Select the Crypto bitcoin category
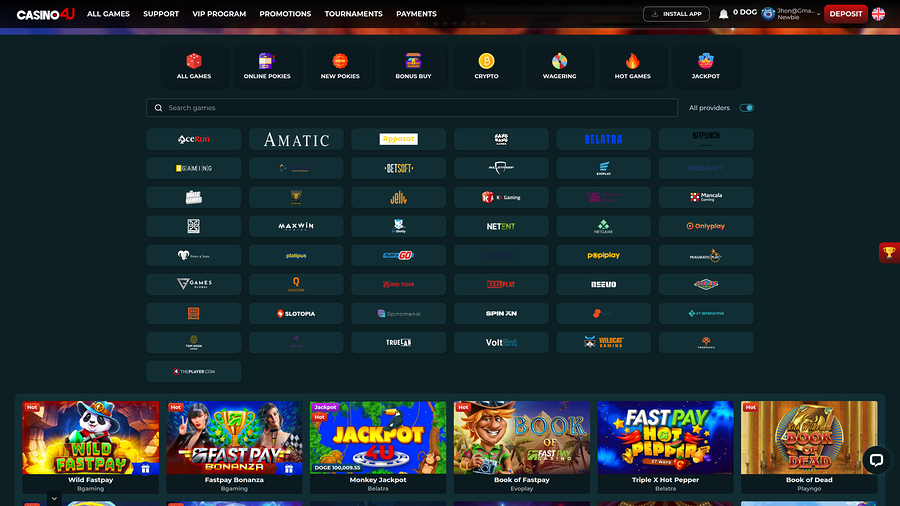Viewport: 900px width, 506px height. point(486,66)
